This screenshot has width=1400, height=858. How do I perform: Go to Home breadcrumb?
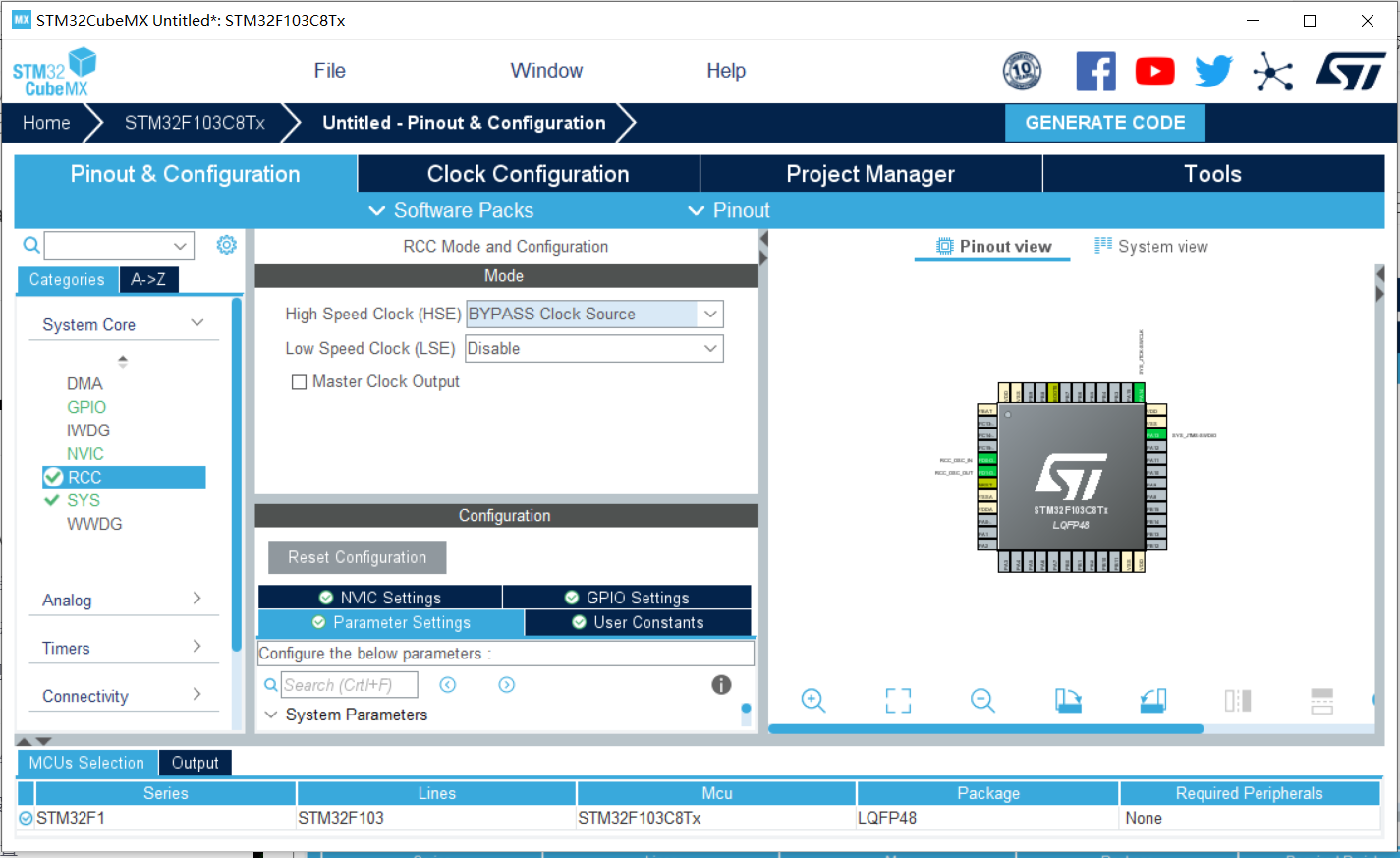click(46, 123)
